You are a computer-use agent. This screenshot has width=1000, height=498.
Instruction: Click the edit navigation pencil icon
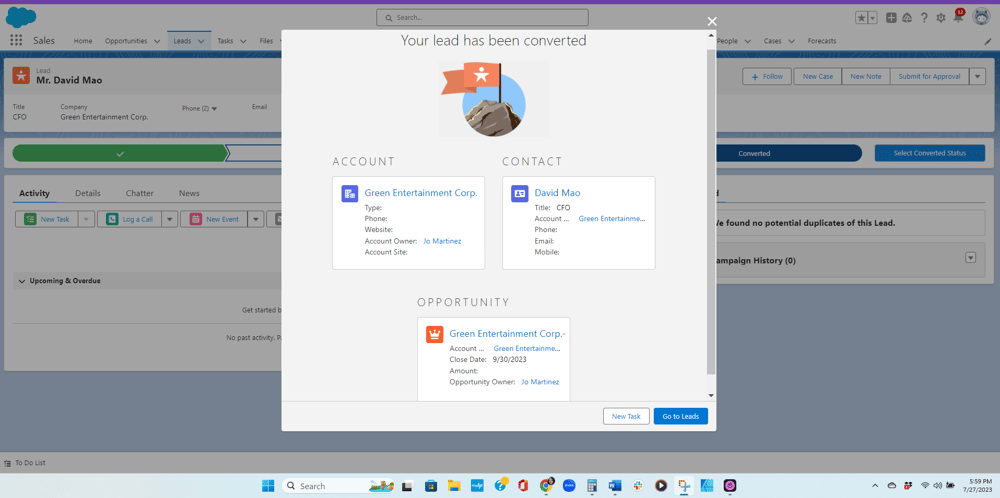[x=988, y=41]
